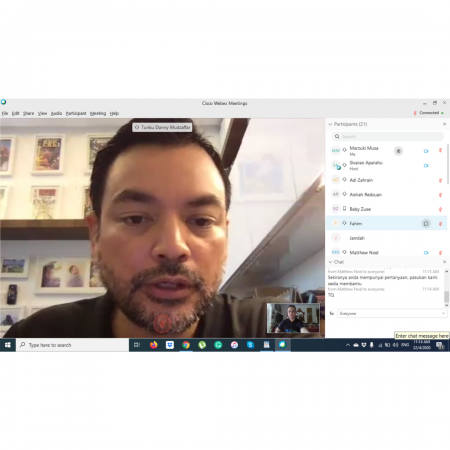Screen dimensions: 450x450
Task: Open the chat recipient Everyone dropdown
Action: [x=392, y=313]
